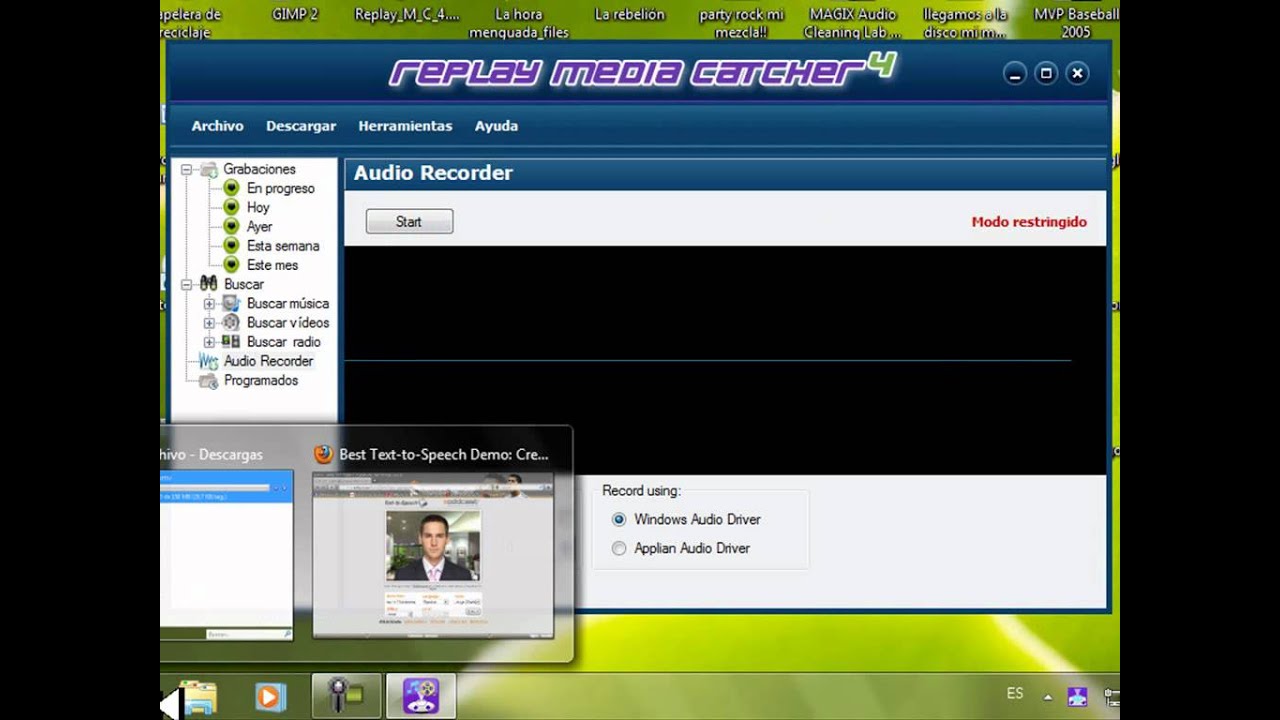Click the Grabaciones folder icon
The width and height of the screenshot is (1280, 720).
(x=208, y=170)
